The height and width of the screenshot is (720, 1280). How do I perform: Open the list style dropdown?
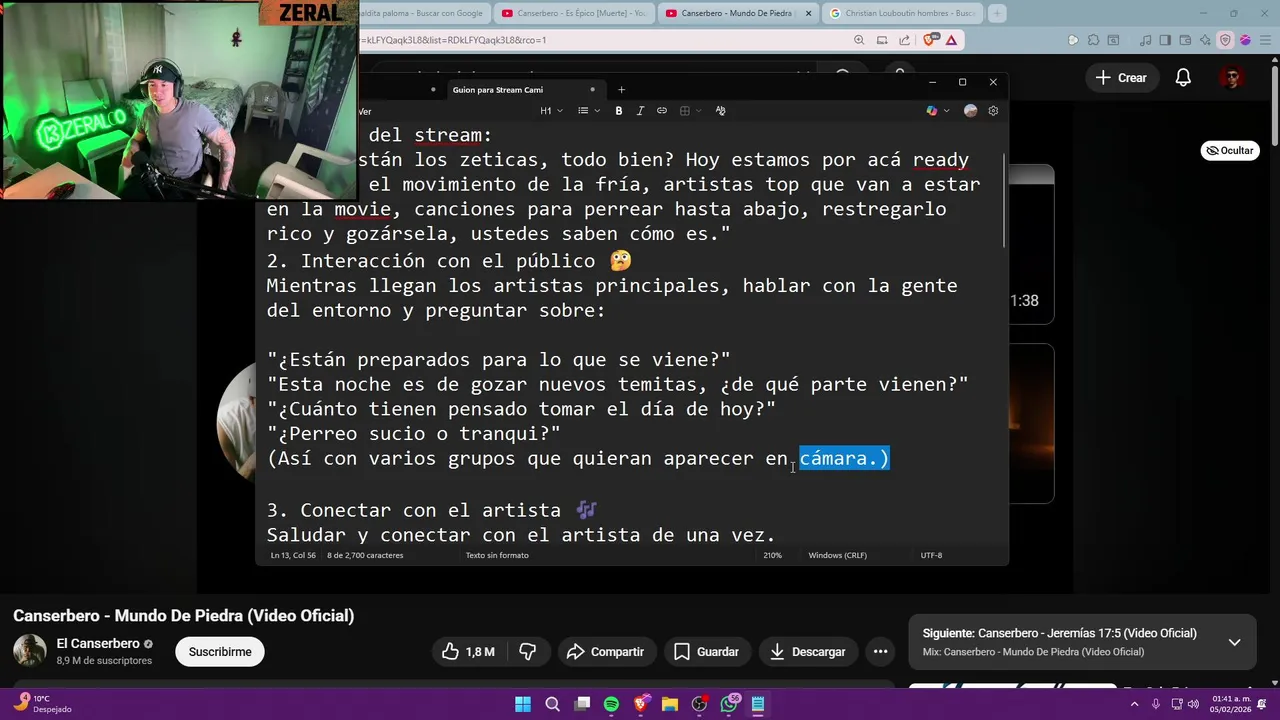pos(588,111)
